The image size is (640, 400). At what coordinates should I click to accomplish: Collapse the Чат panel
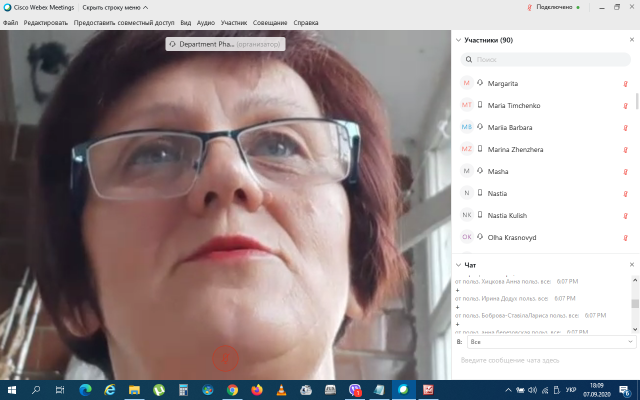(x=458, y=265)
